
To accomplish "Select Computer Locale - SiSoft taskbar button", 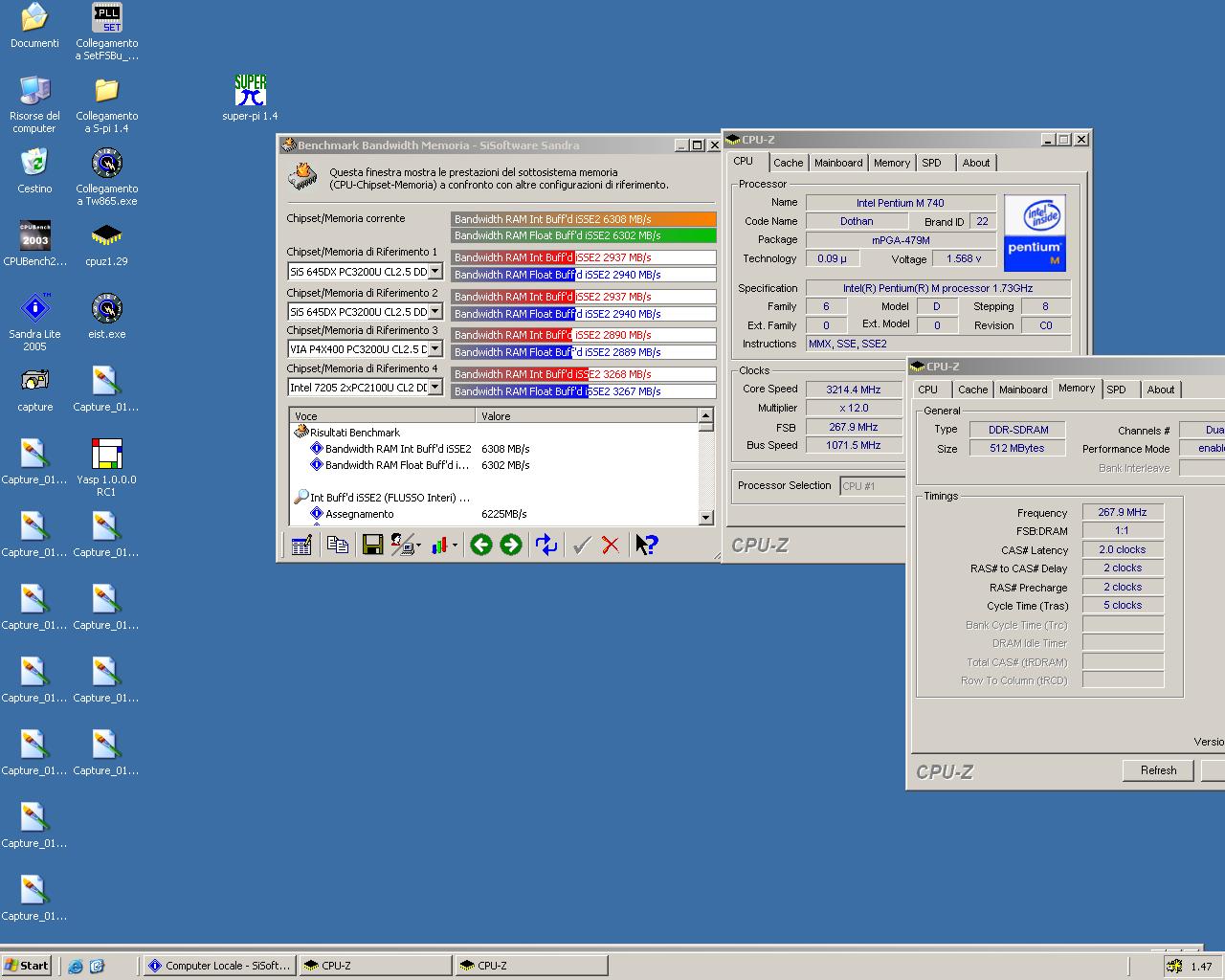I will (218, 966).
